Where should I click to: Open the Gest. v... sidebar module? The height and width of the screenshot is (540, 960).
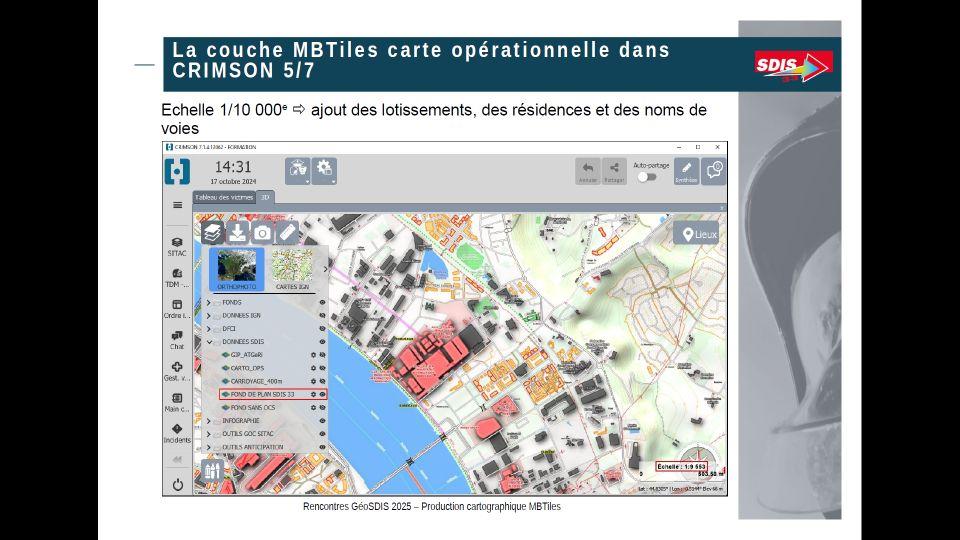tap(177, 372)
